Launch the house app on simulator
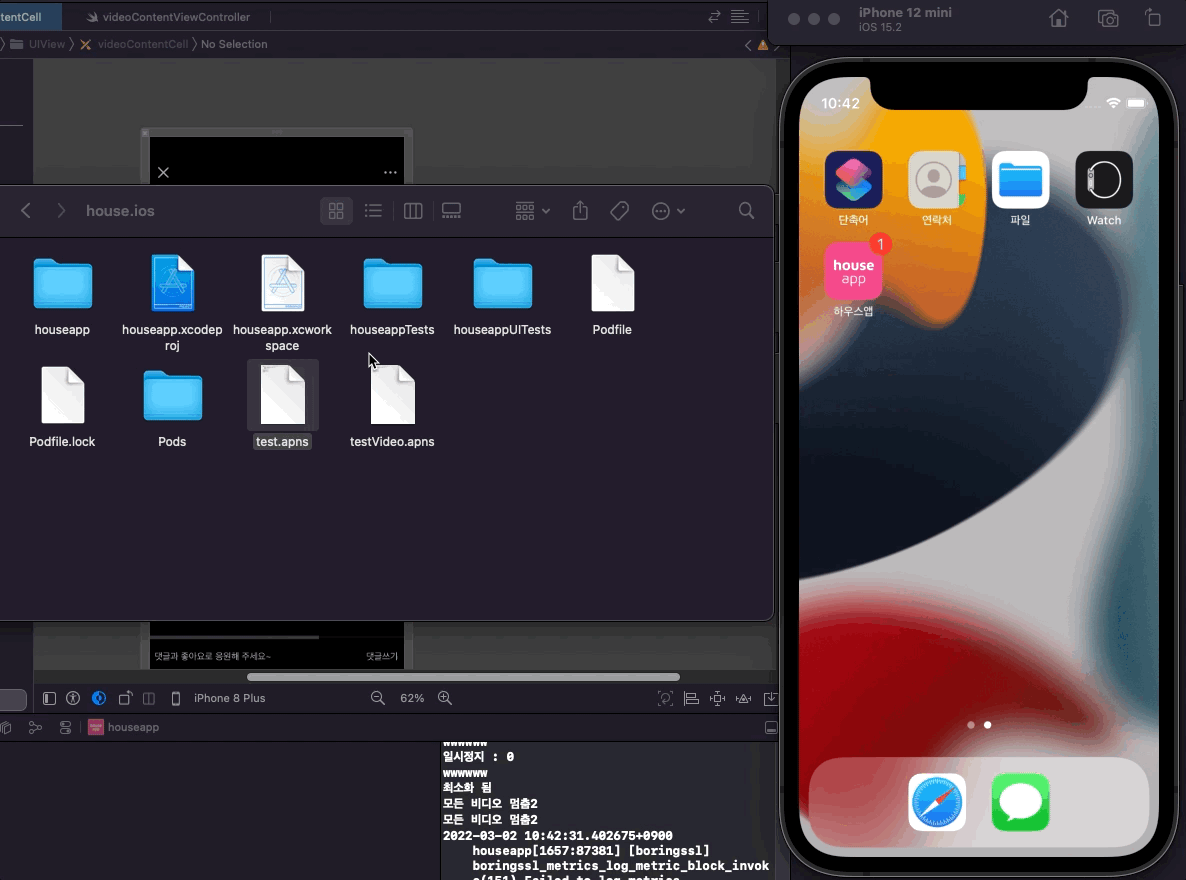Image resolution: width=1186 pixels, height=880 pixels. (x=853, y=271)
